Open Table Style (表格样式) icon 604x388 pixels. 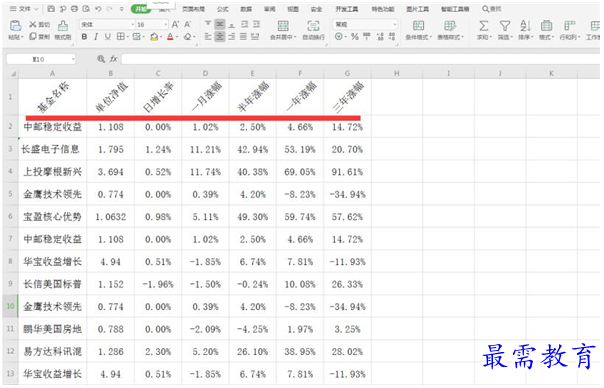pyautogui.click(x=450, y=25)
